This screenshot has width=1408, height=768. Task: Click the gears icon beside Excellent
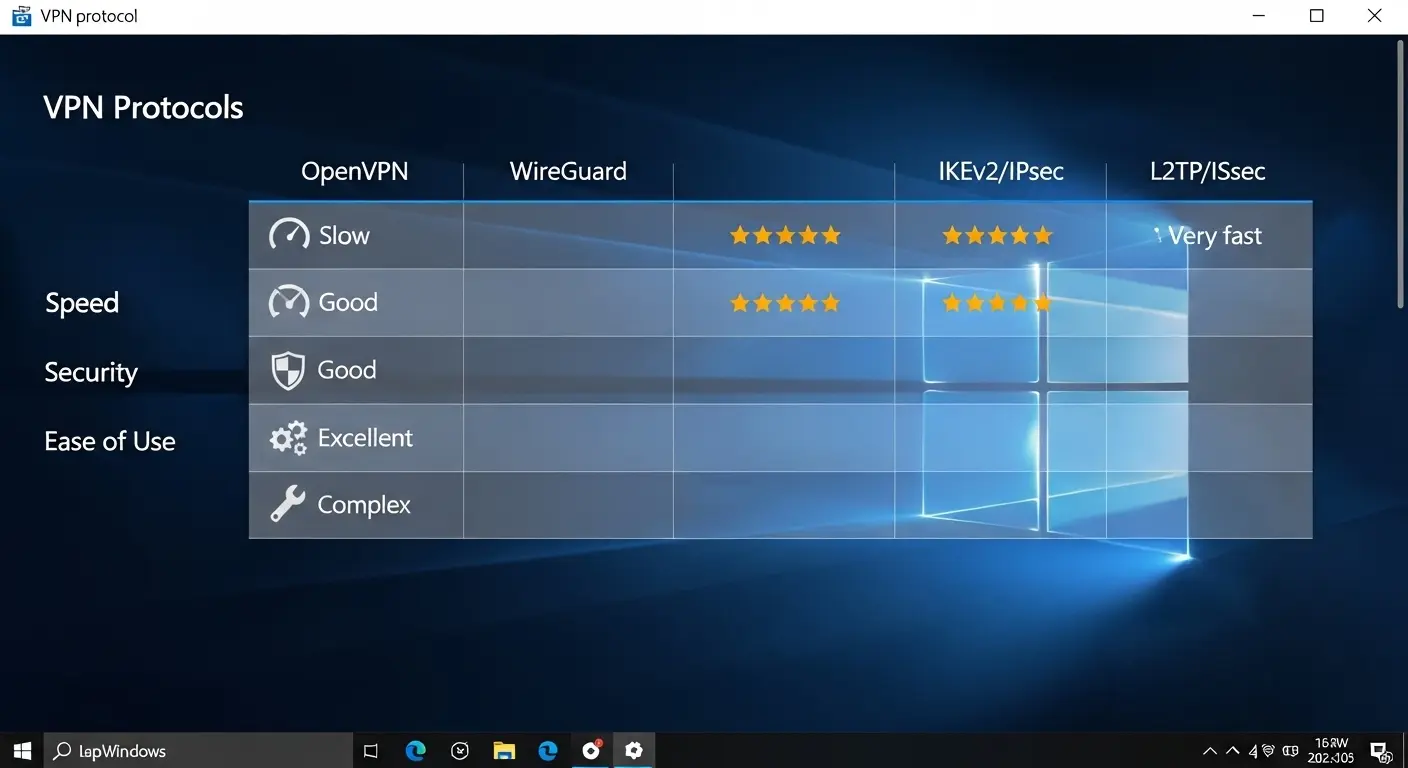tap(288, 438)
